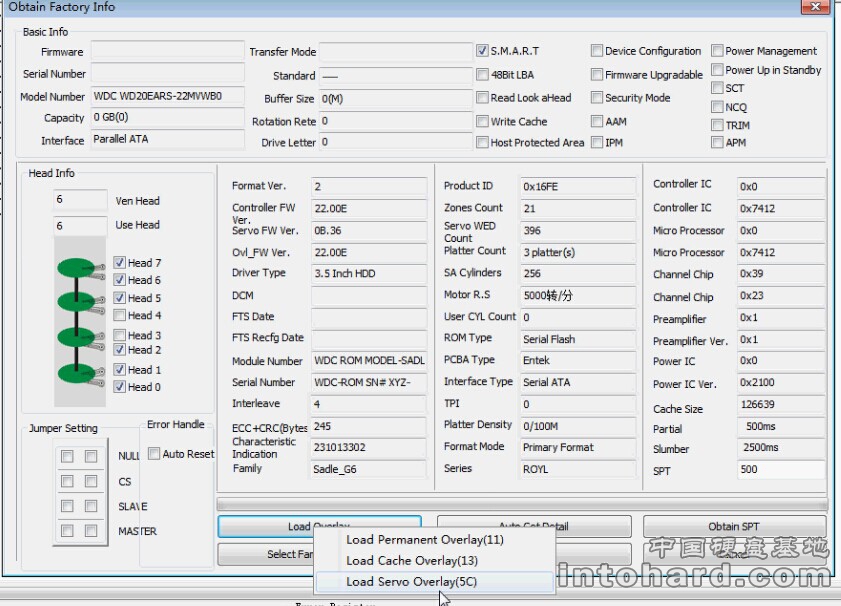Click the Platter Count field
This screenshot has height=606, width=841.
click(578, 252)
